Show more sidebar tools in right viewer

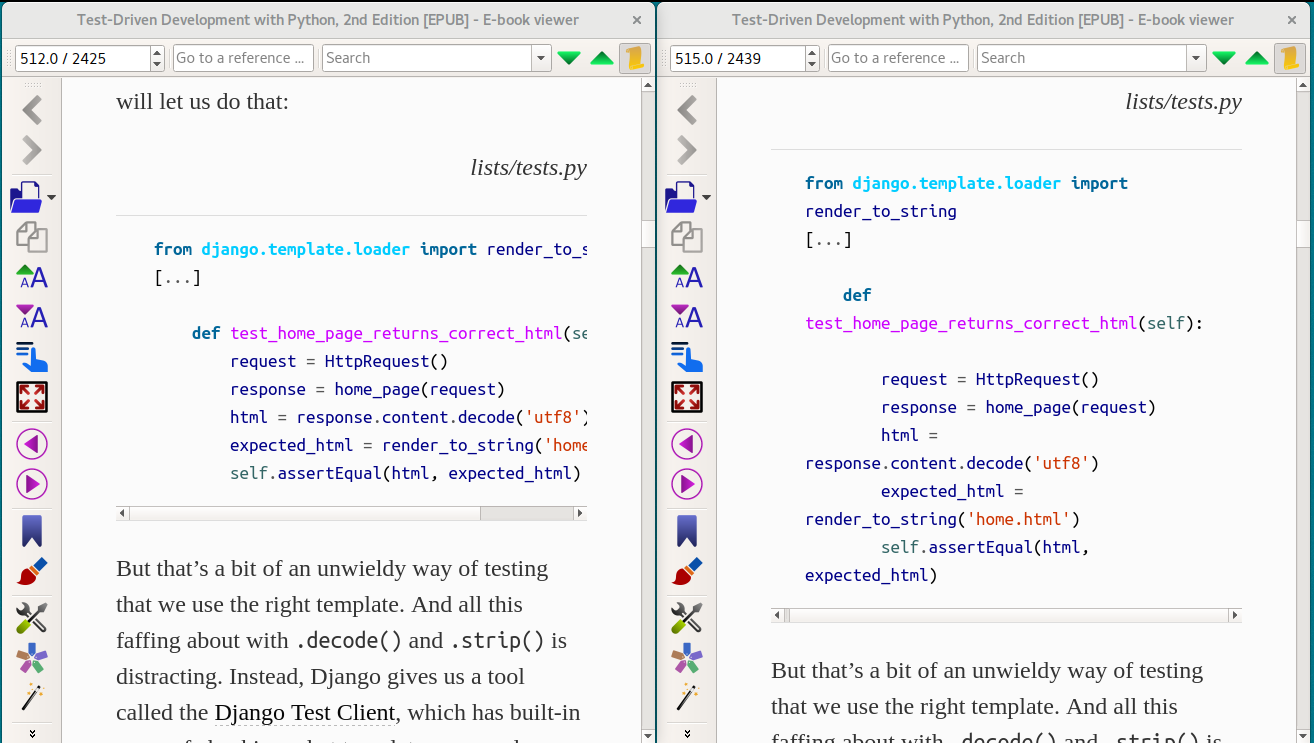tap(687, 733)
